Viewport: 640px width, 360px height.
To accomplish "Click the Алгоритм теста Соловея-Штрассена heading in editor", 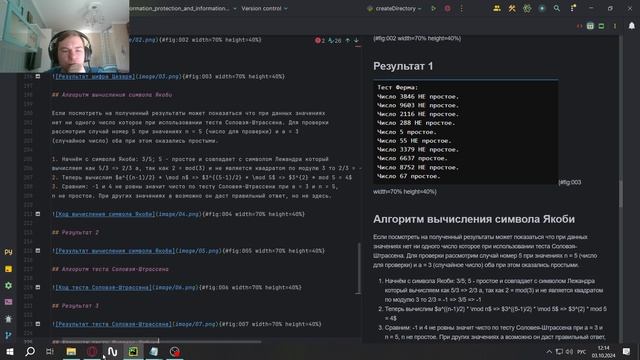I will (110, 269).
